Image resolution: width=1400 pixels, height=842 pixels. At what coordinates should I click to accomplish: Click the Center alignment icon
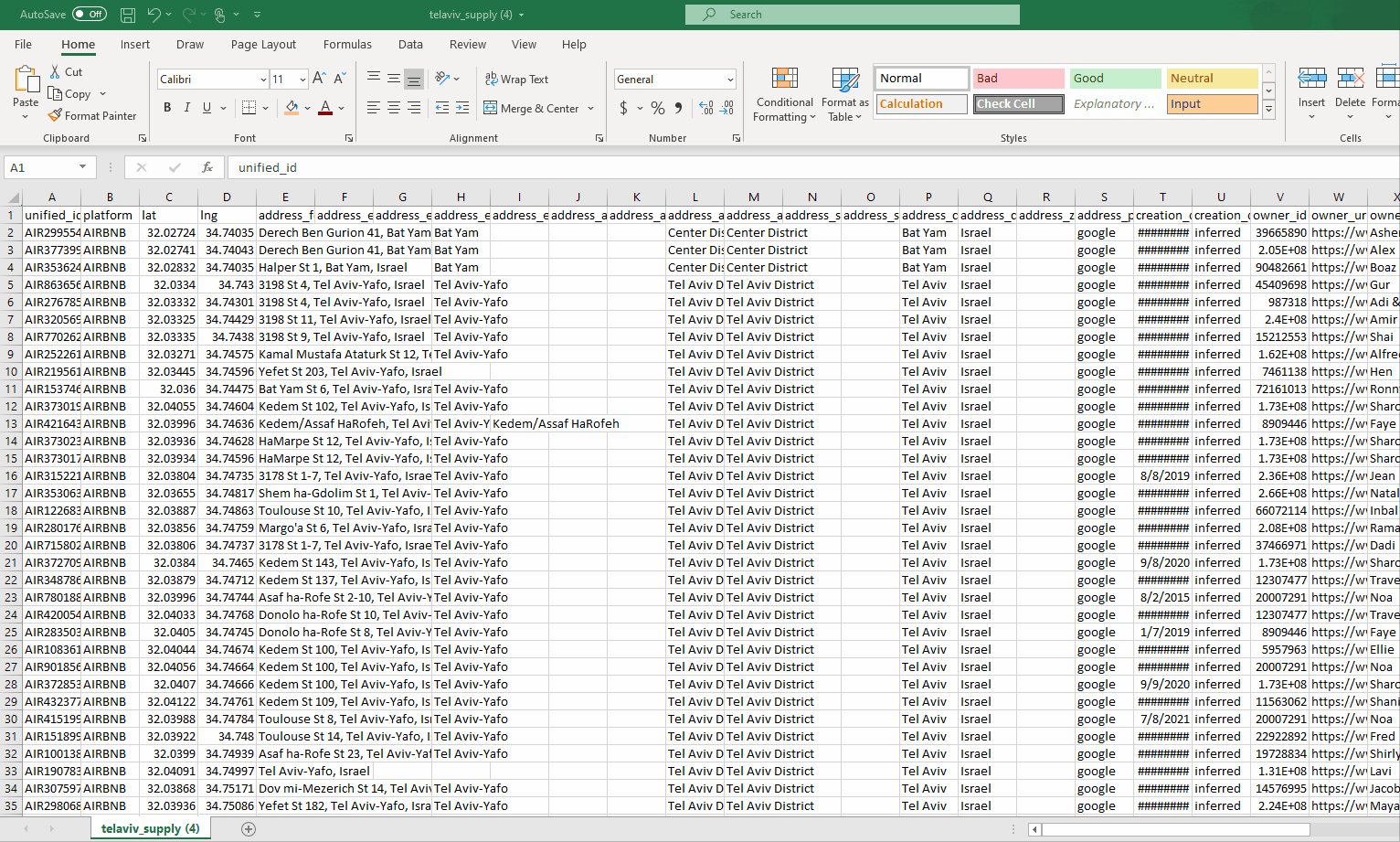point(394,108)
